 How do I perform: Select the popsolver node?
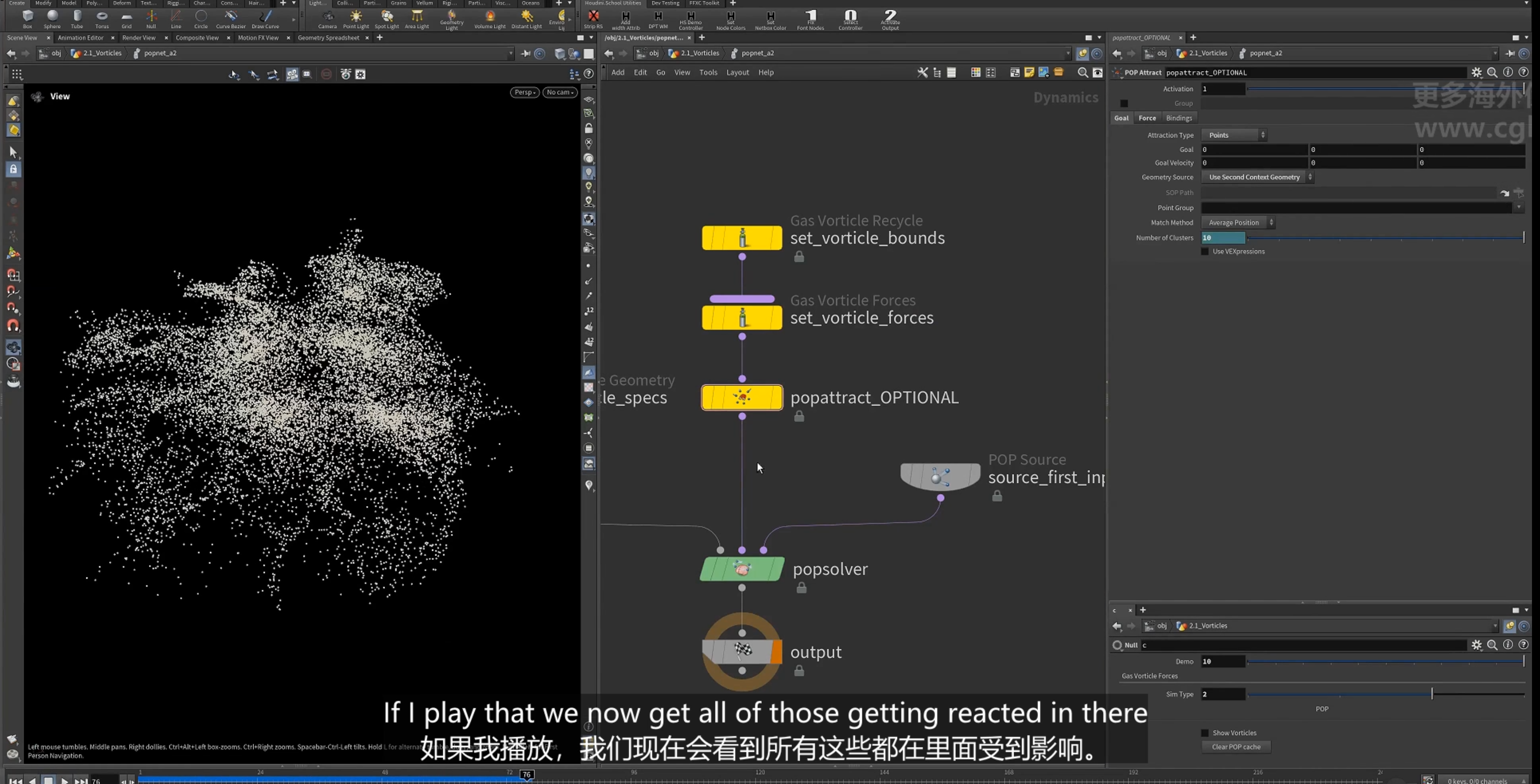coord(742,569)
